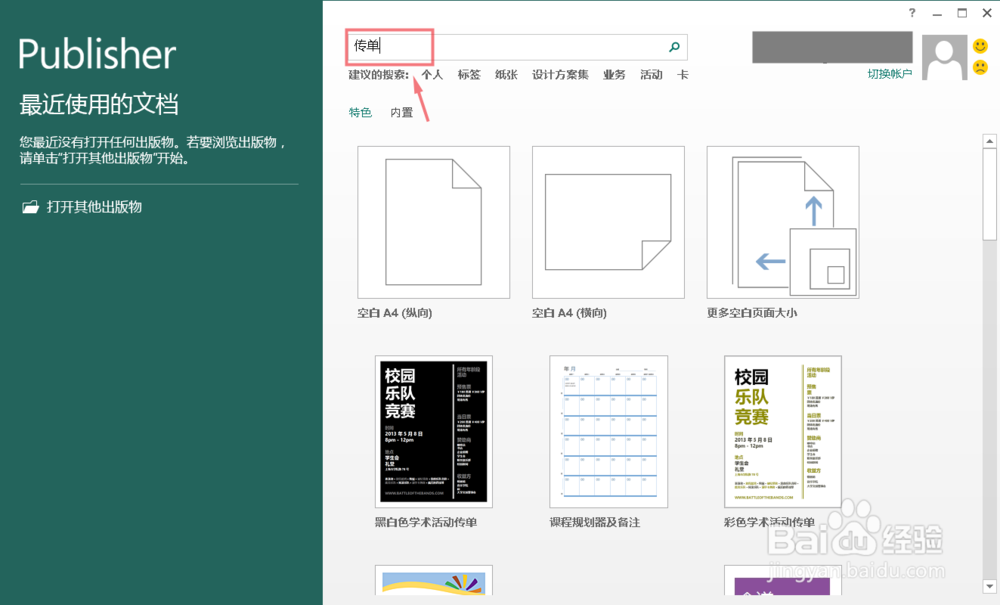Select the 更多空白页面大小 template option
The width and height of the screenshot is (1000, 605).
[783, 221]
